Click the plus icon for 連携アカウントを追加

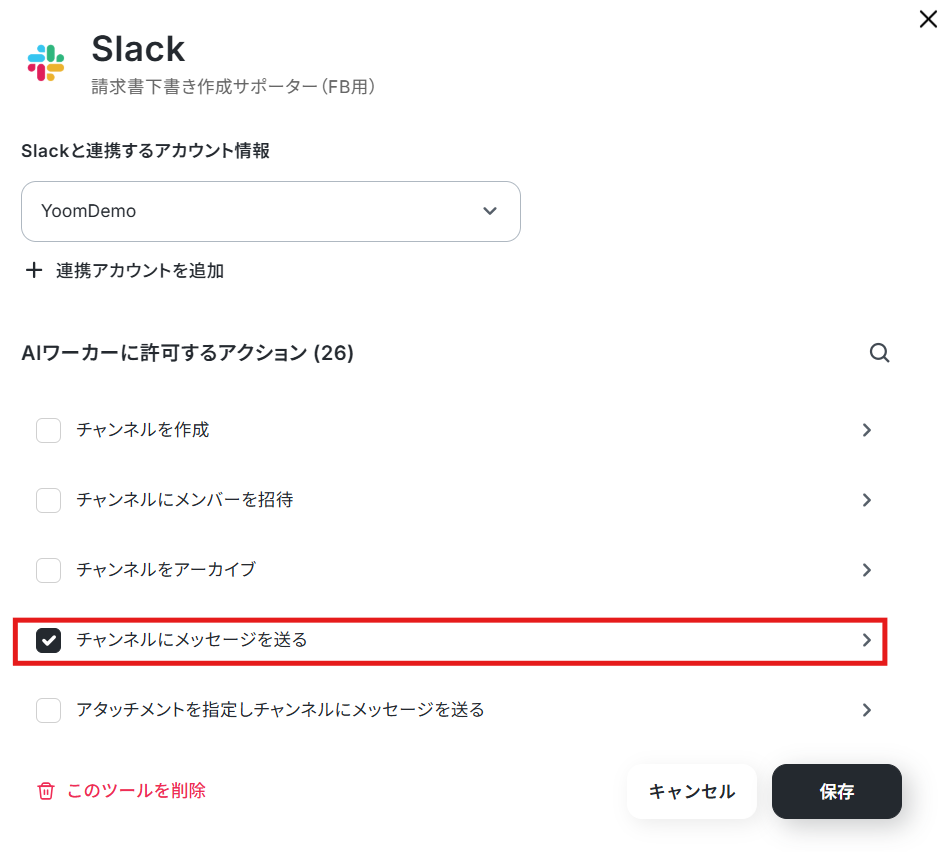(x=34, y=270)
